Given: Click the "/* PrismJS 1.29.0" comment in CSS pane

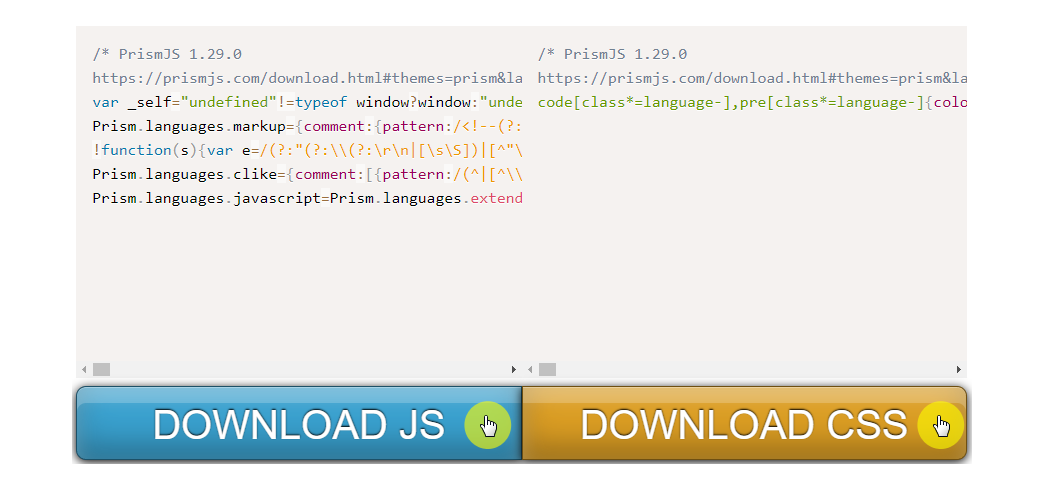Looking at the screenshot, I should pyautogui.click(x=612, y=54).
